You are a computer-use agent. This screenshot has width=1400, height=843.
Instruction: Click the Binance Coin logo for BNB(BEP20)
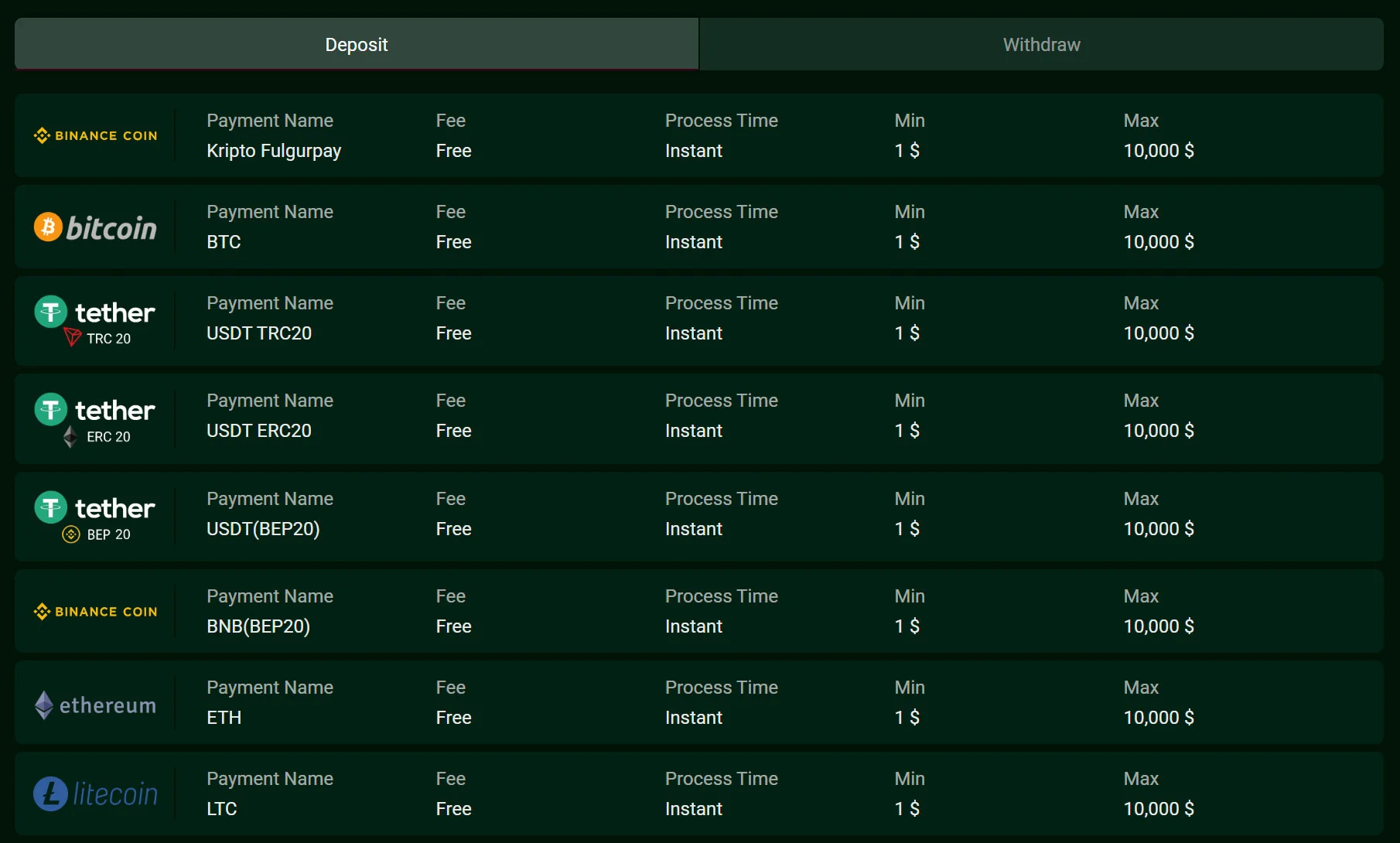(95, 612)
